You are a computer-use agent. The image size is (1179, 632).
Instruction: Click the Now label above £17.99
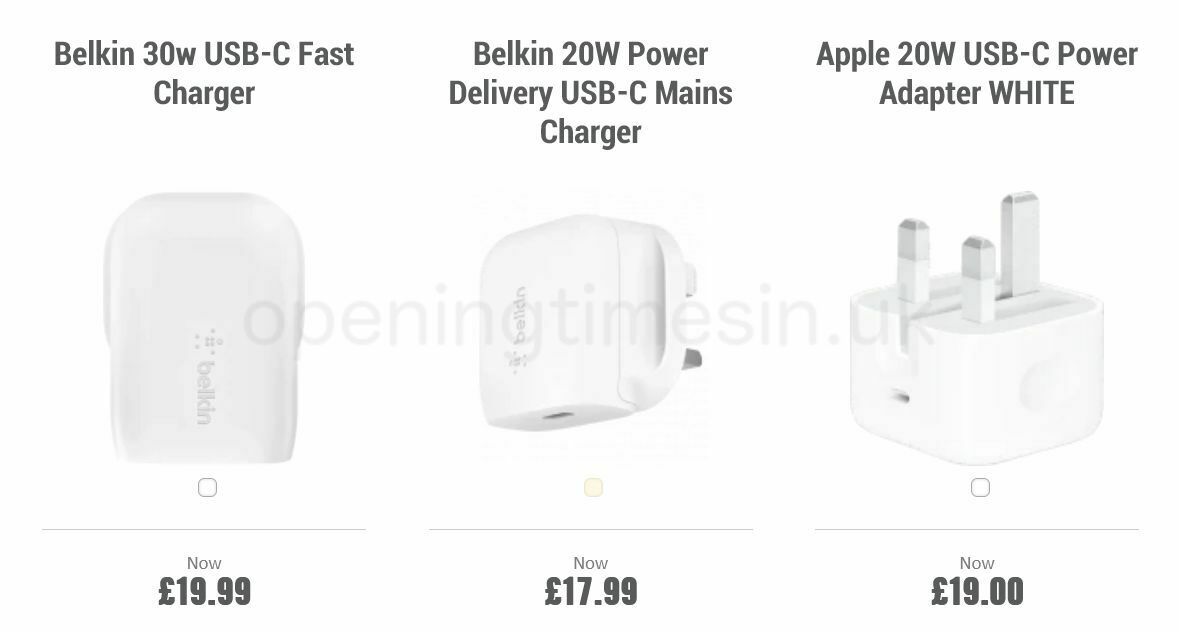(591, 563)
